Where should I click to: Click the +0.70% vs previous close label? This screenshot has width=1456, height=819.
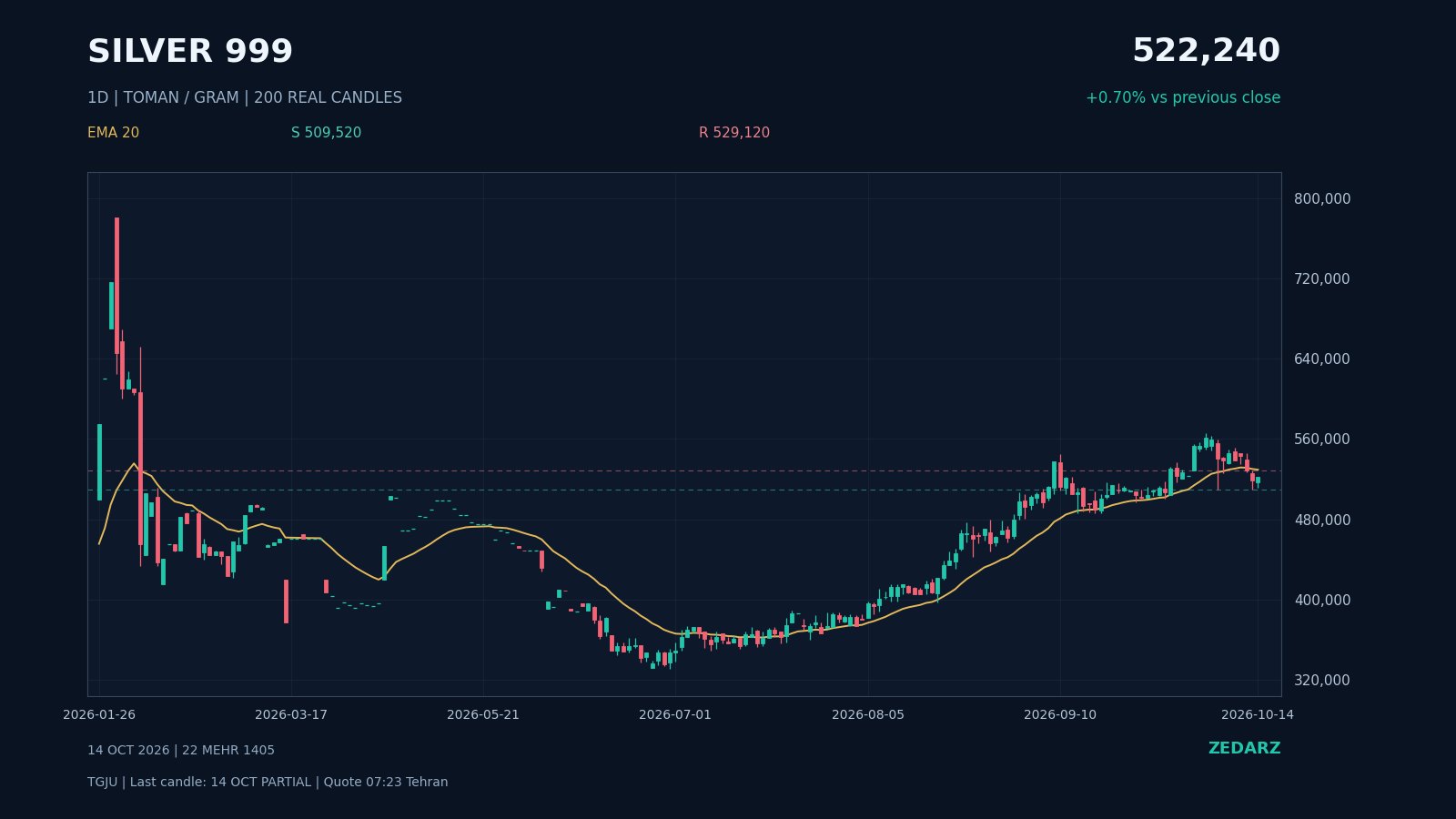click(1183, 97)
